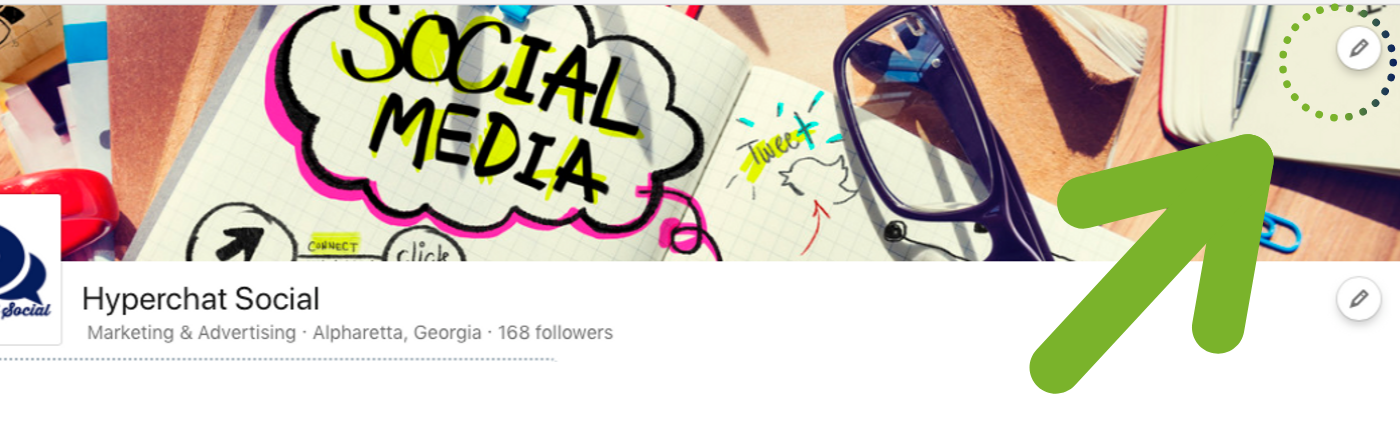Click the pencil icon on the cover image

coord(1358,47)
